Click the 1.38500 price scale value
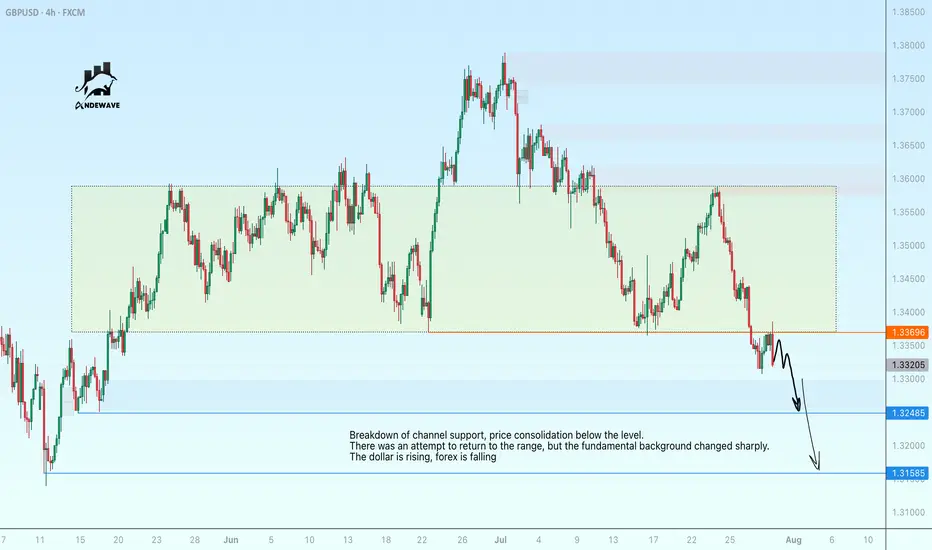The width and height of the screenshot is (932, 550). [908, 12]
